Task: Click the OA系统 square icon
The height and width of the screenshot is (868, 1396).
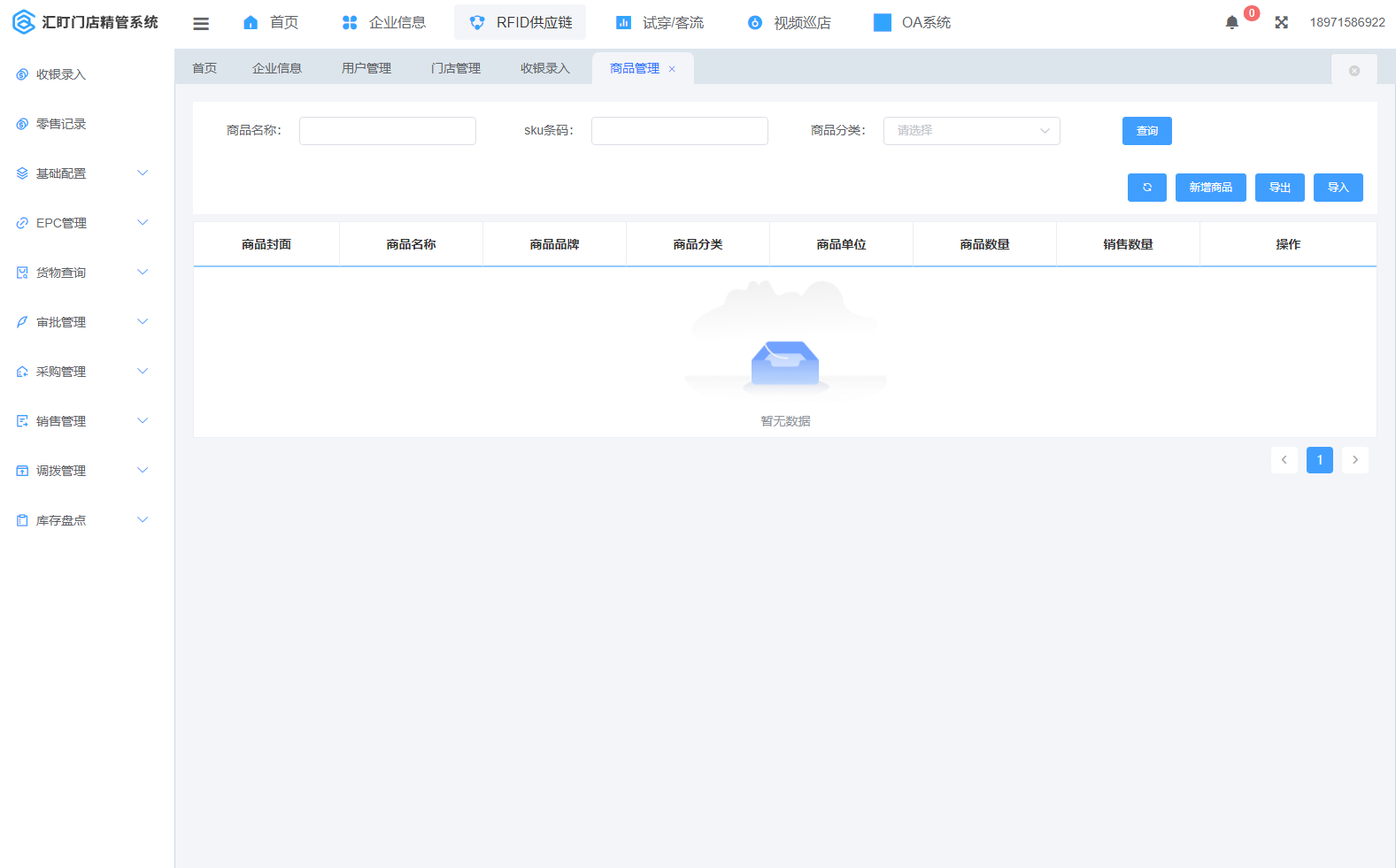Action: 883,23
